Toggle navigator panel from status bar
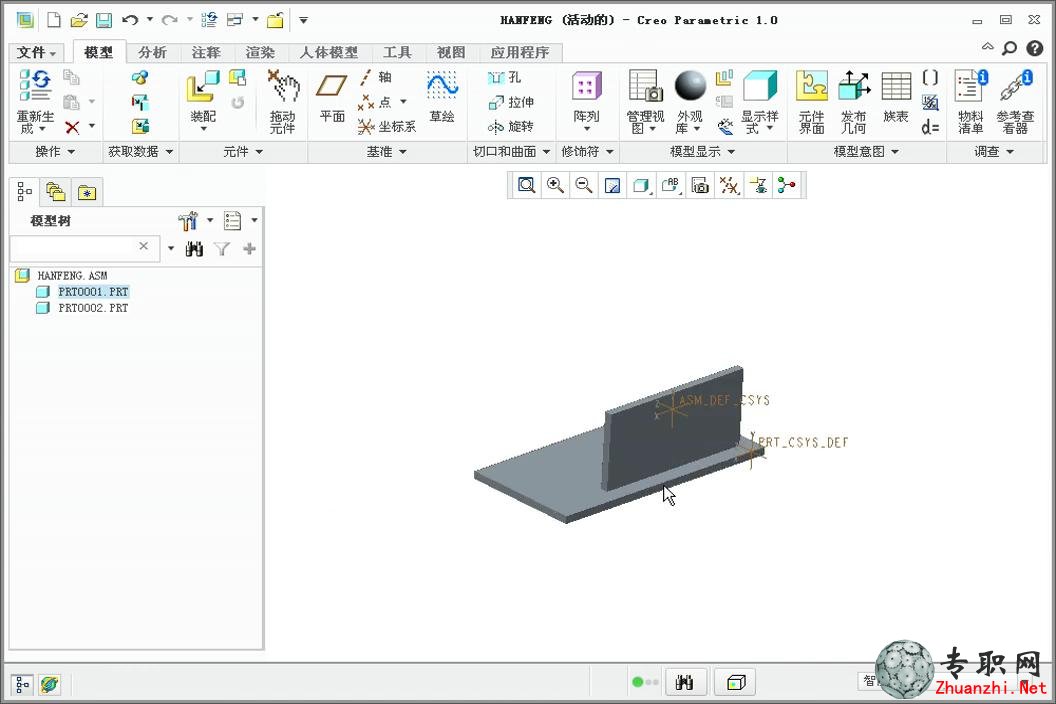This screenshot has height=704, width=1056. [x=22, y=685]
